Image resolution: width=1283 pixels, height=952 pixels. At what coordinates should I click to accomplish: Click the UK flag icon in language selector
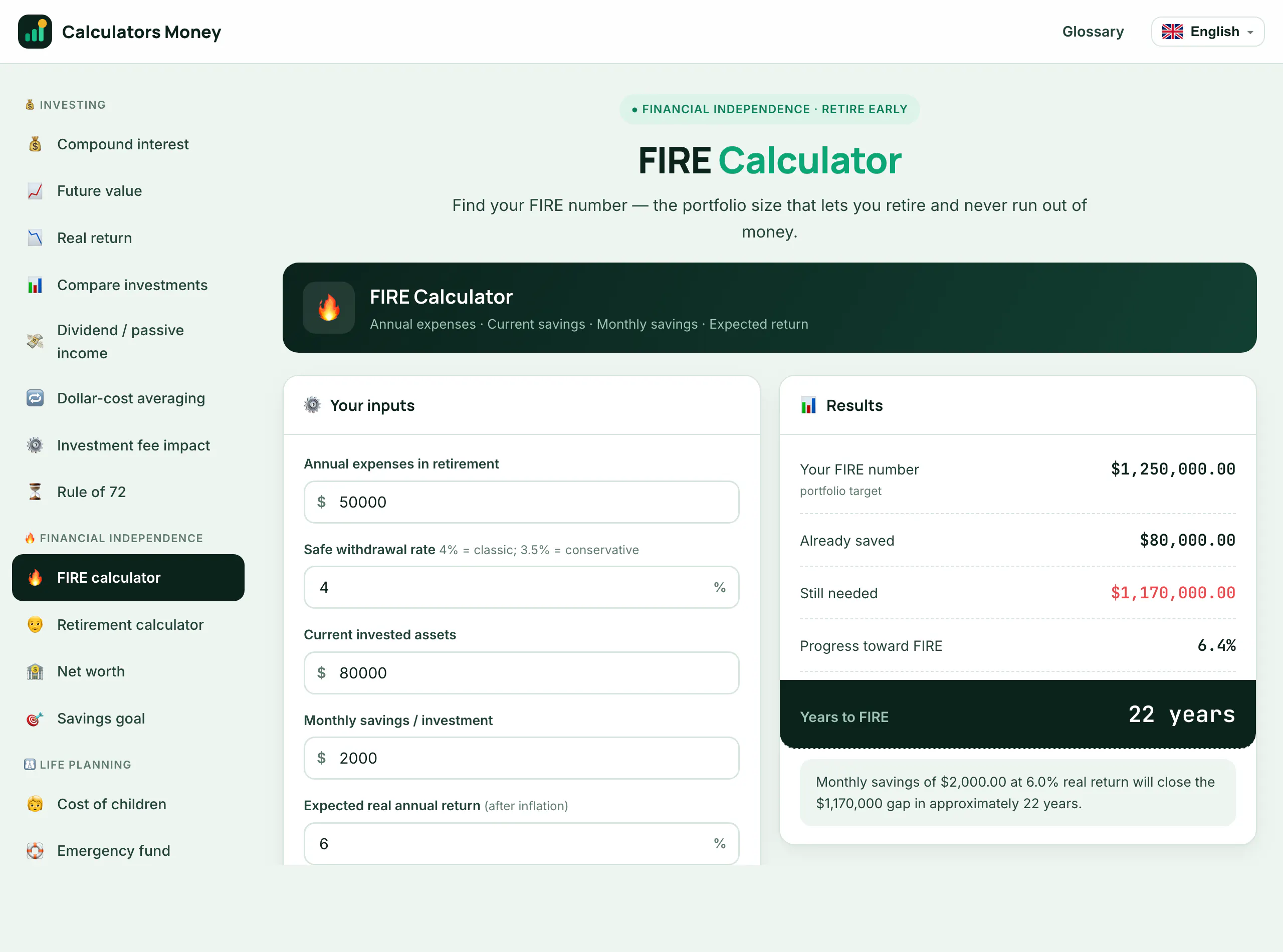(x=1172, y=32)
